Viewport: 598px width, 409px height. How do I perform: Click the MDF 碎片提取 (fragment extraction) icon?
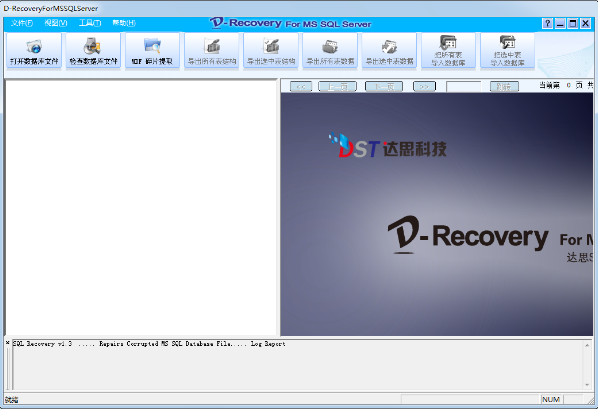click(x=152, y=51)
